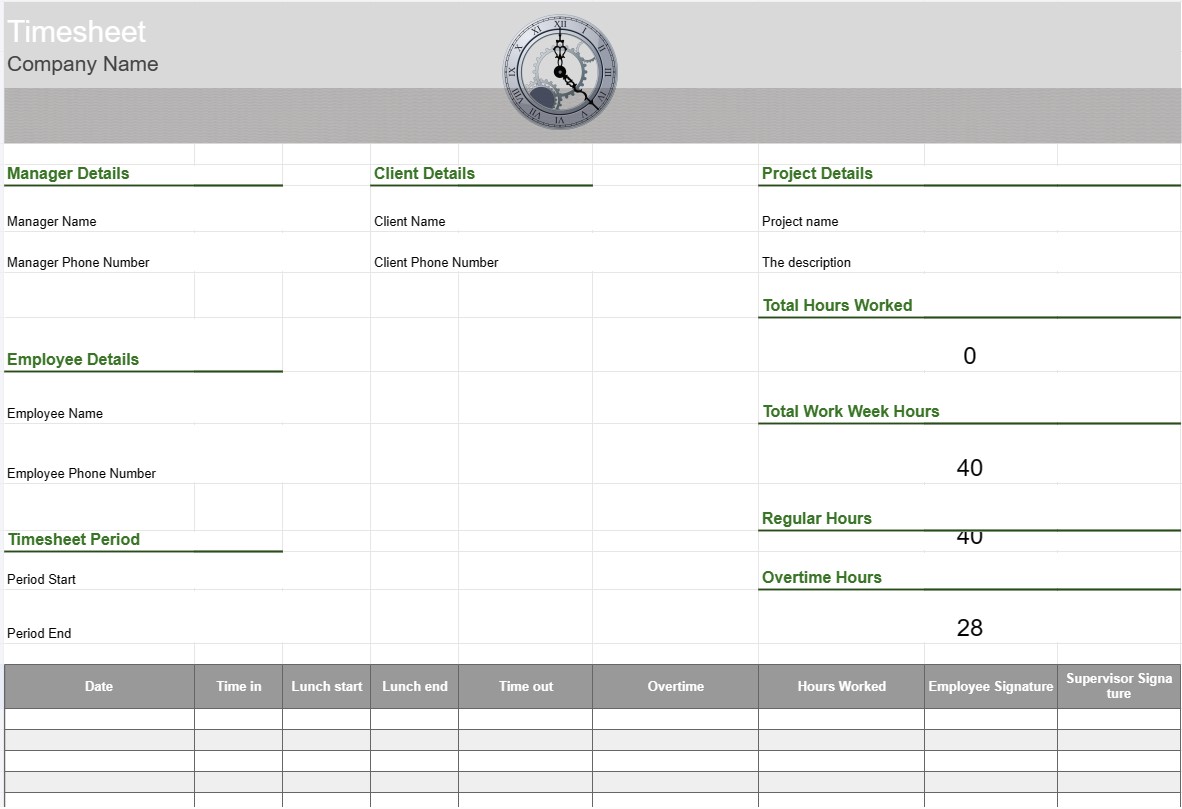
Task: Click the Client Phone Number field
Action: point(434,262)
